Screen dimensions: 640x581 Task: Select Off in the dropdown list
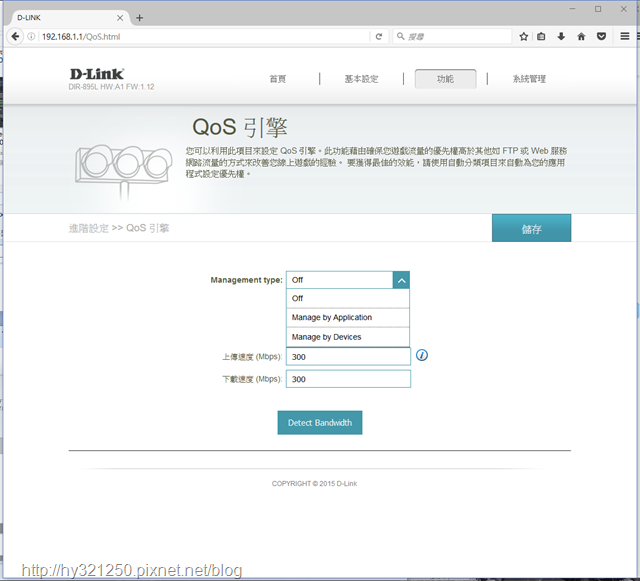[x=348, y=298]
